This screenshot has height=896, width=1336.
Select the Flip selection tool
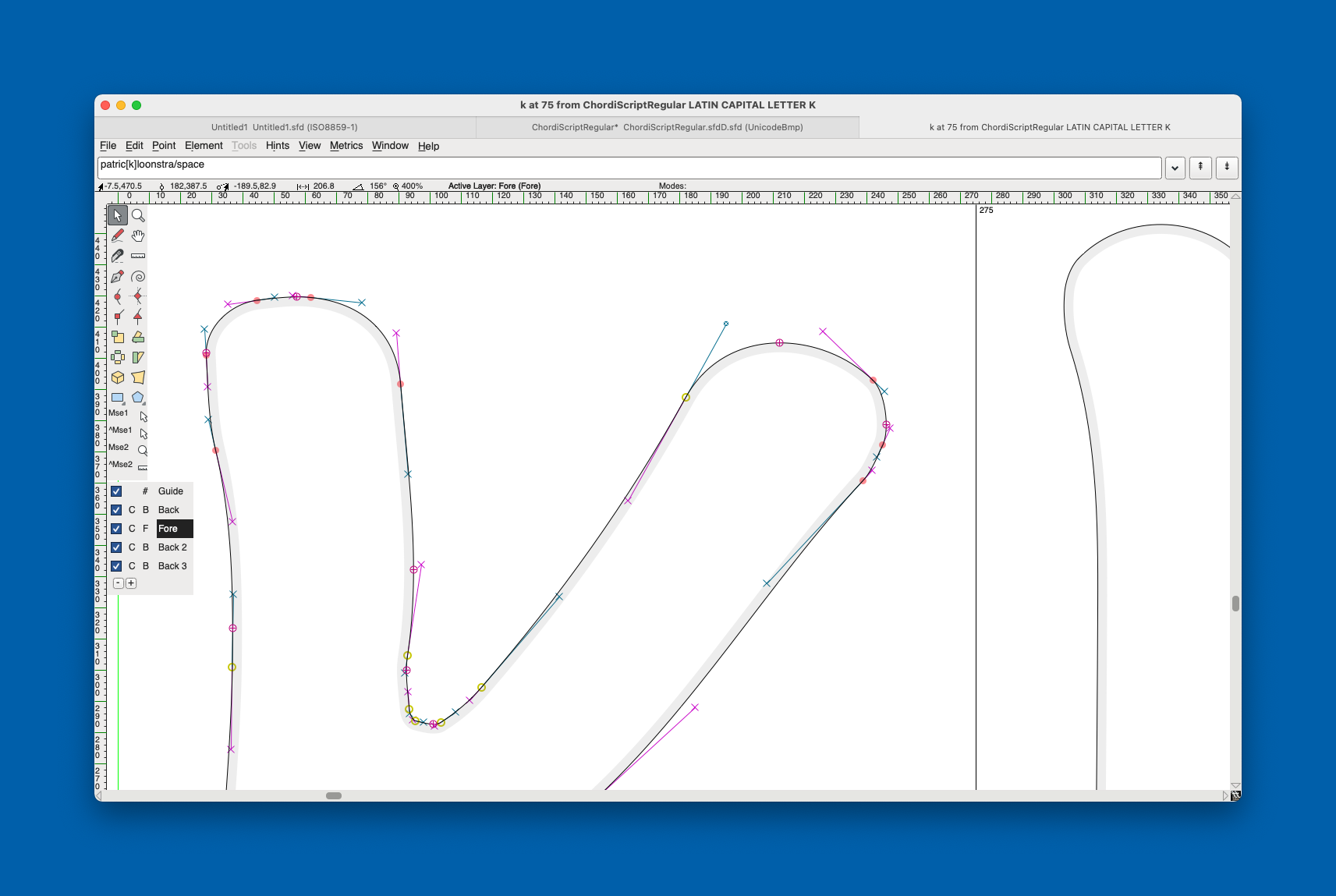click(x=118, y=357)
